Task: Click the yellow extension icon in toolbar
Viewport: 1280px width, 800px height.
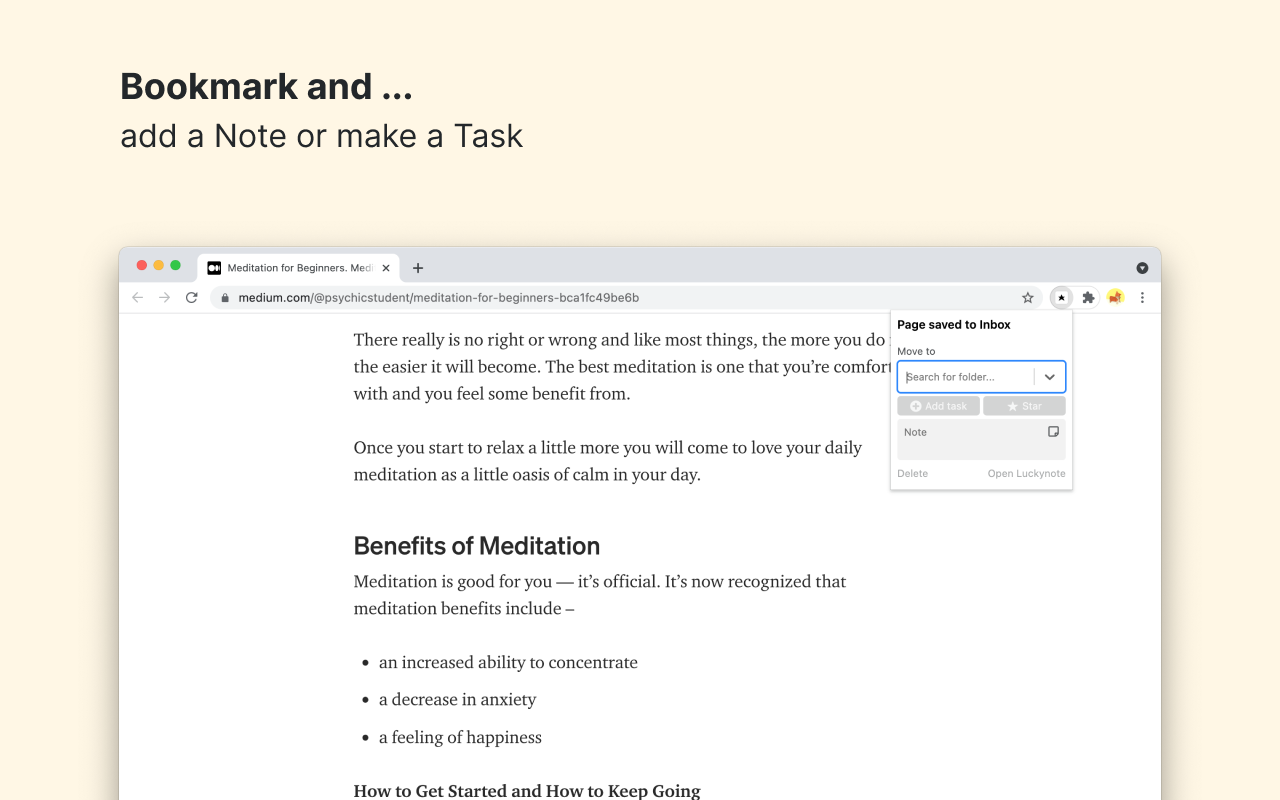Action: click(1115, 297)
